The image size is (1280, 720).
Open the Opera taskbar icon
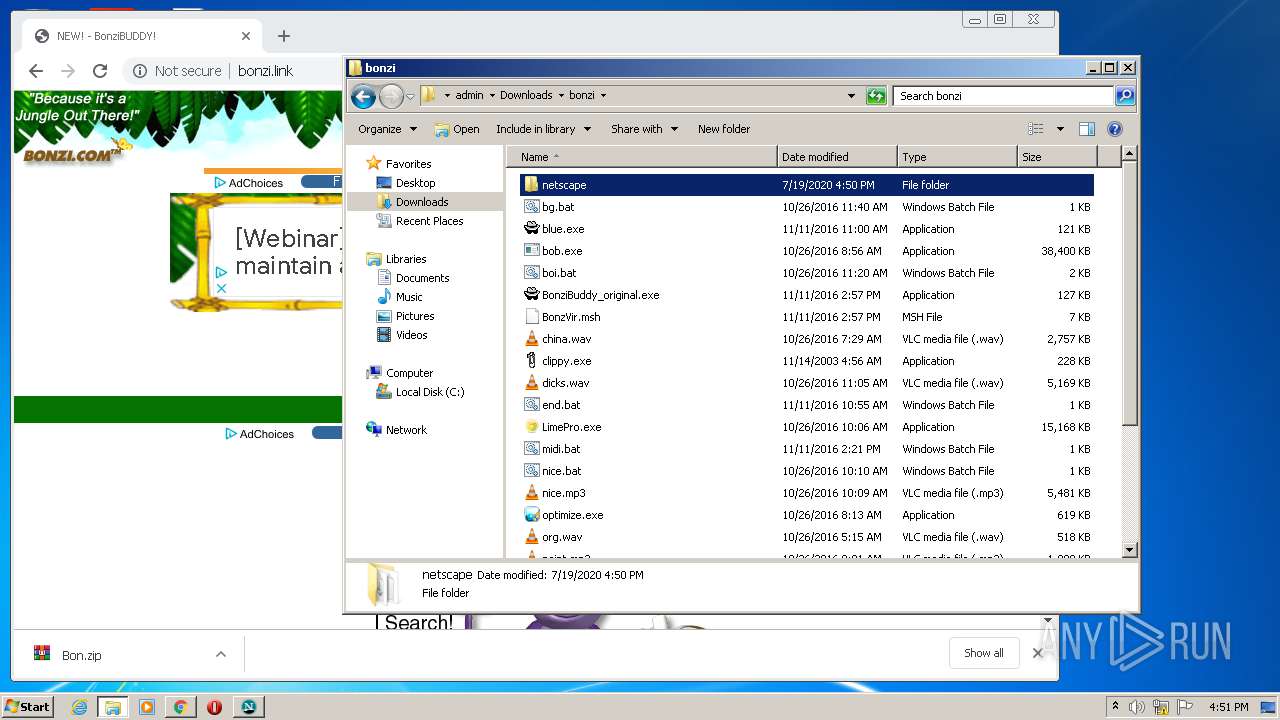click(x=214, y=707)
